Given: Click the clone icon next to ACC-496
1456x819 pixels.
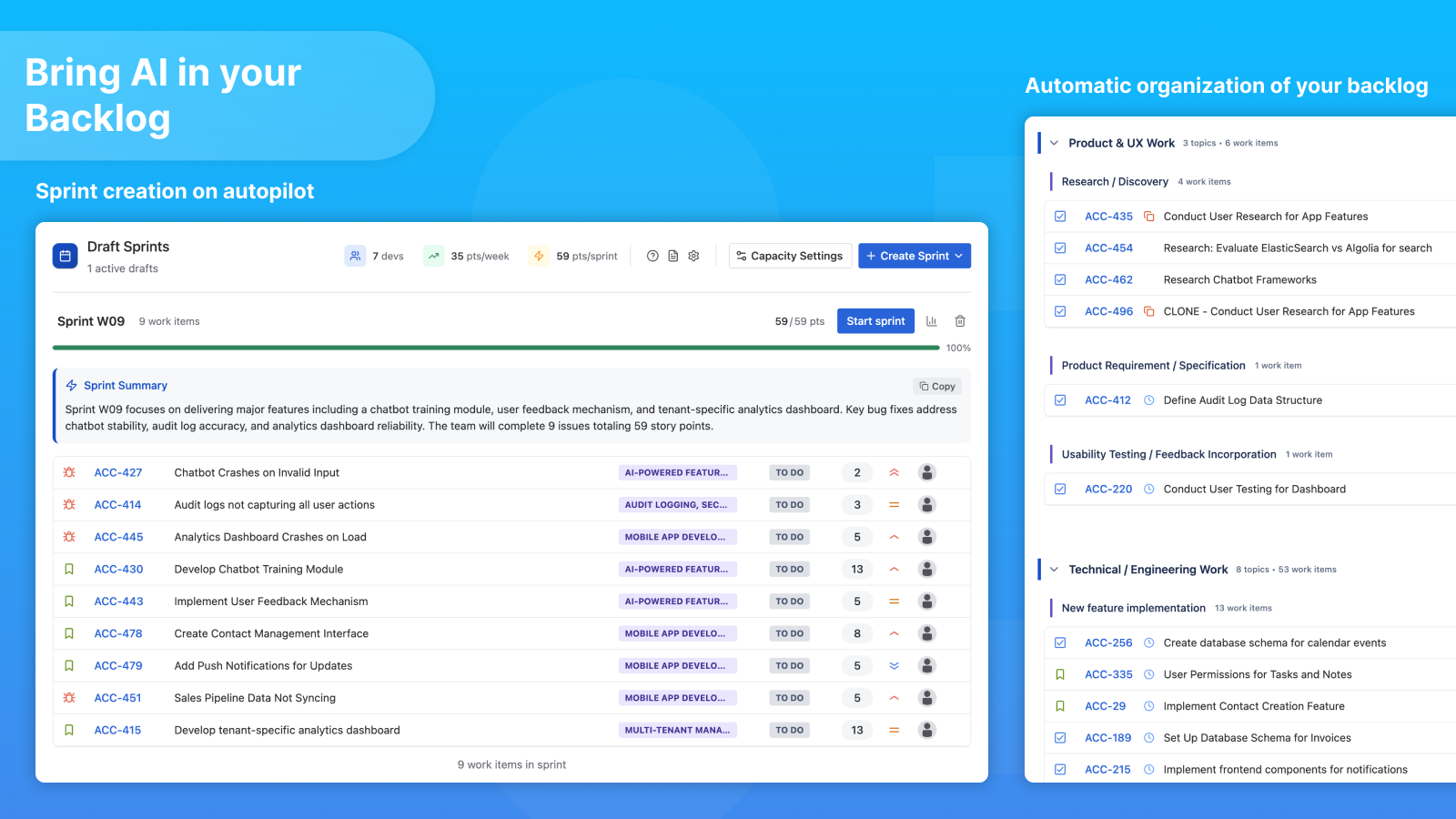Looking at the screenshot, I should [x=1148, y=311].
